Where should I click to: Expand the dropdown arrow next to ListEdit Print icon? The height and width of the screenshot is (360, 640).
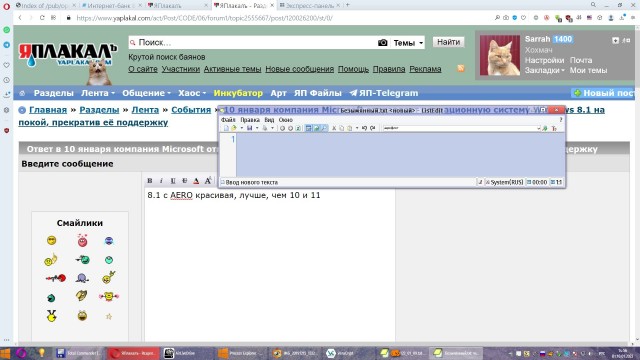pos(272,128)
